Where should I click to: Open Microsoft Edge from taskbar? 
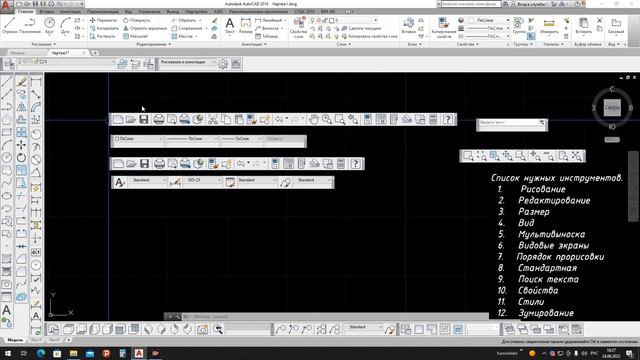click(40, 353)
